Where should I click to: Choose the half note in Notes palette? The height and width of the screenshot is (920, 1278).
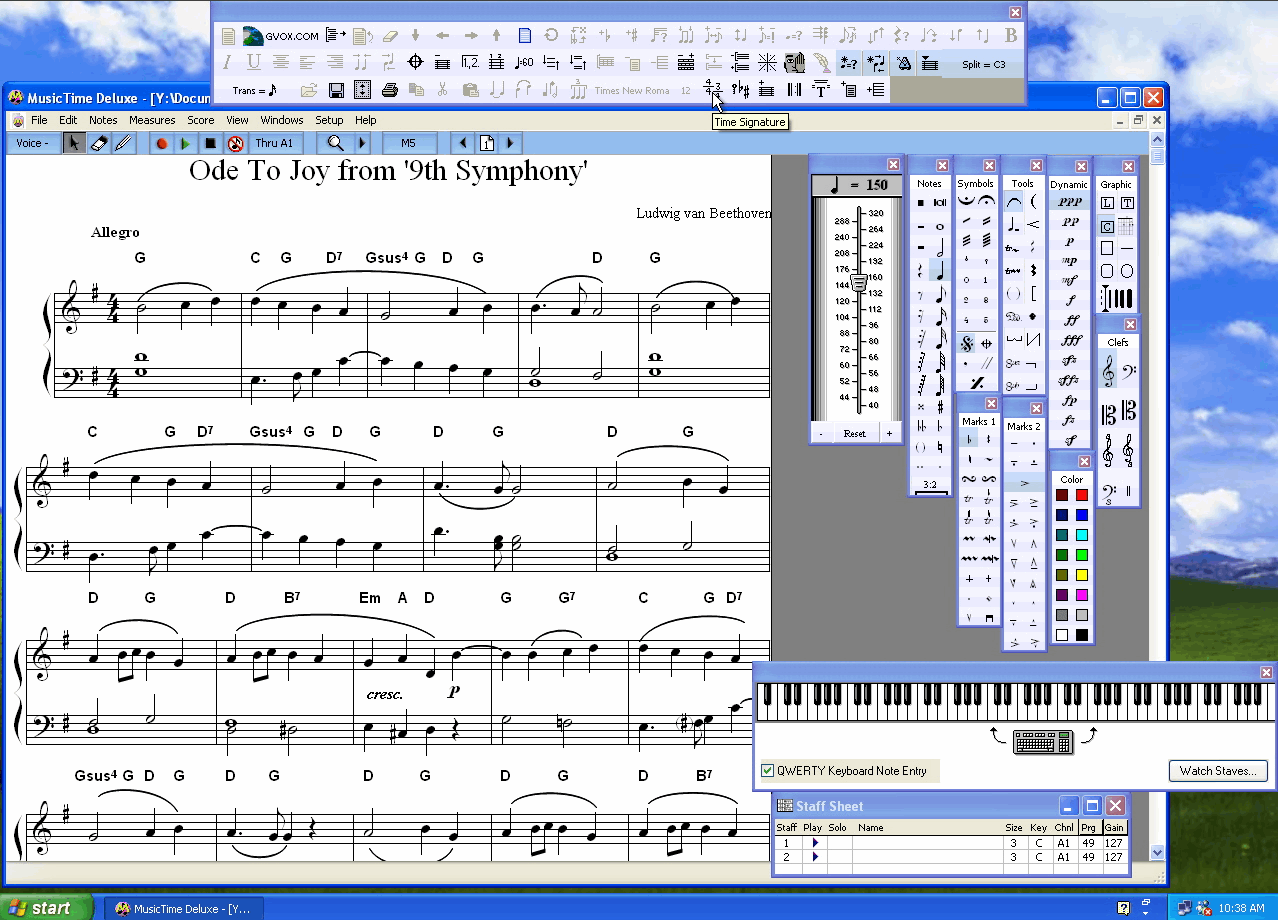(x=940, y=245)
